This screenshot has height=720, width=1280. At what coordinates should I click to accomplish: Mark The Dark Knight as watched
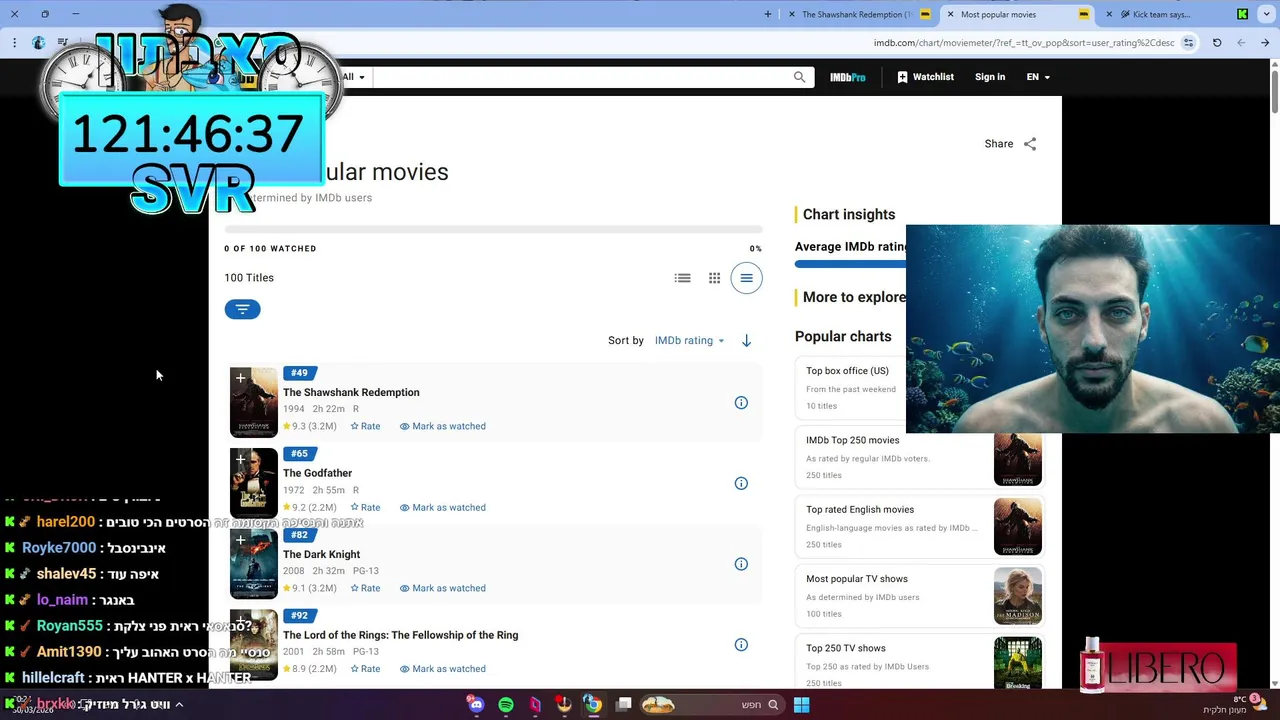pos(443,588)
